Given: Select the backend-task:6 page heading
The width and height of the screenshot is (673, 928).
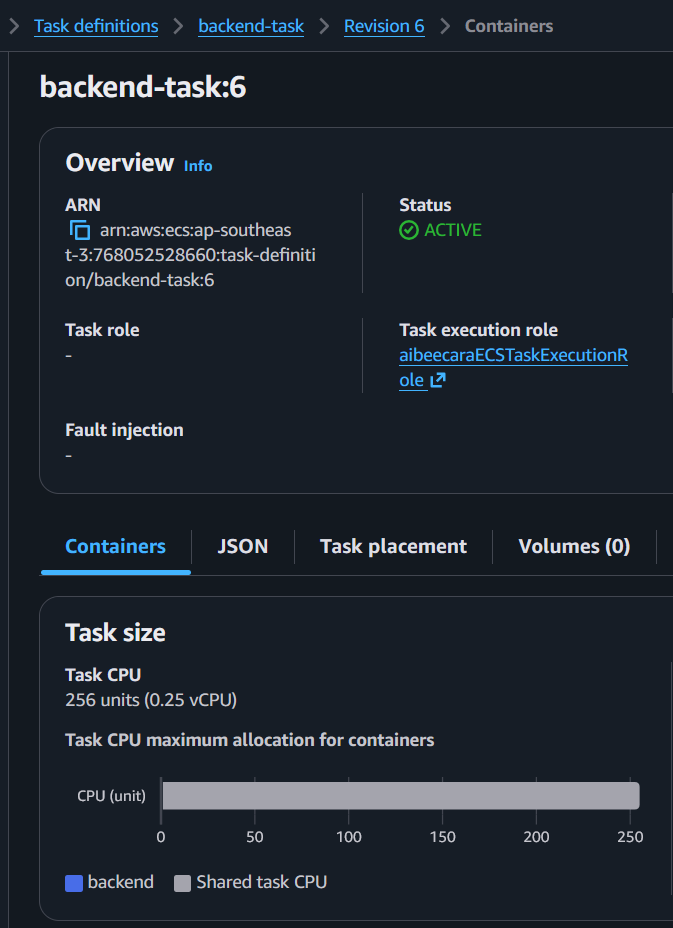Looking at the screenshot, I should [x=143, y=88].
